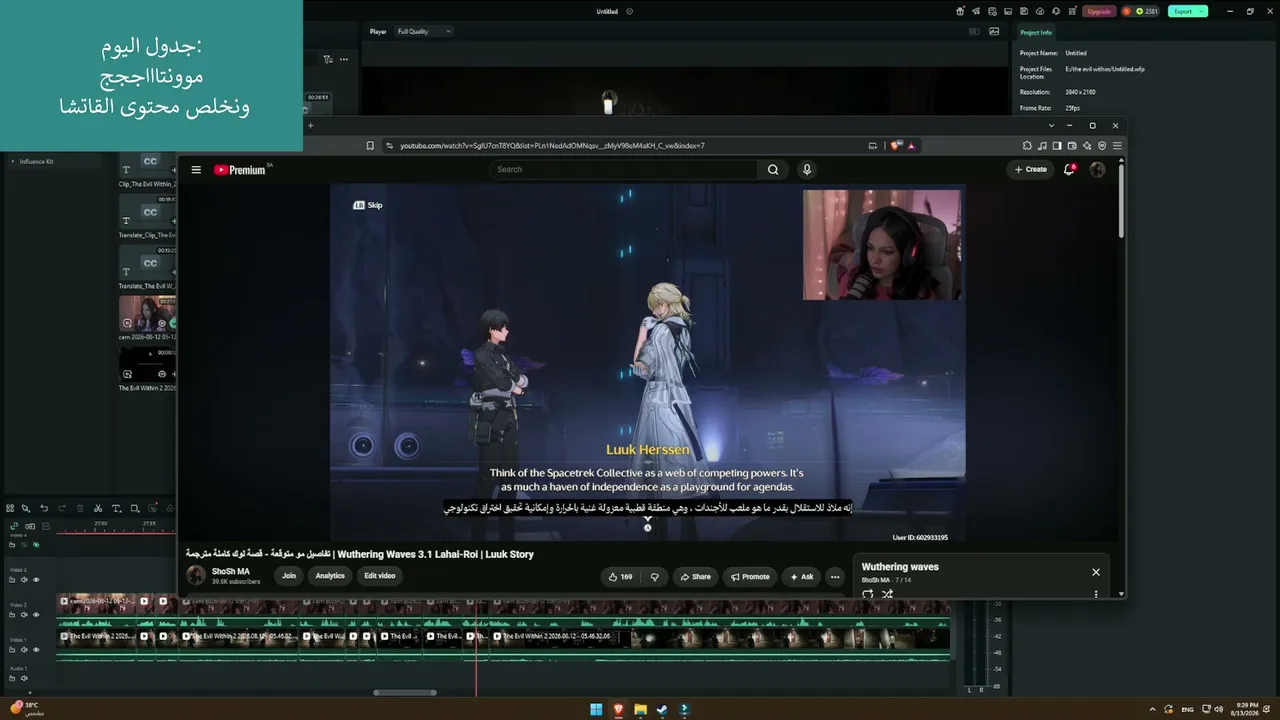This screenshot has width=1280, height=720.
Task: Like the video showing 169 likes
Action: [x=621, y=577]
